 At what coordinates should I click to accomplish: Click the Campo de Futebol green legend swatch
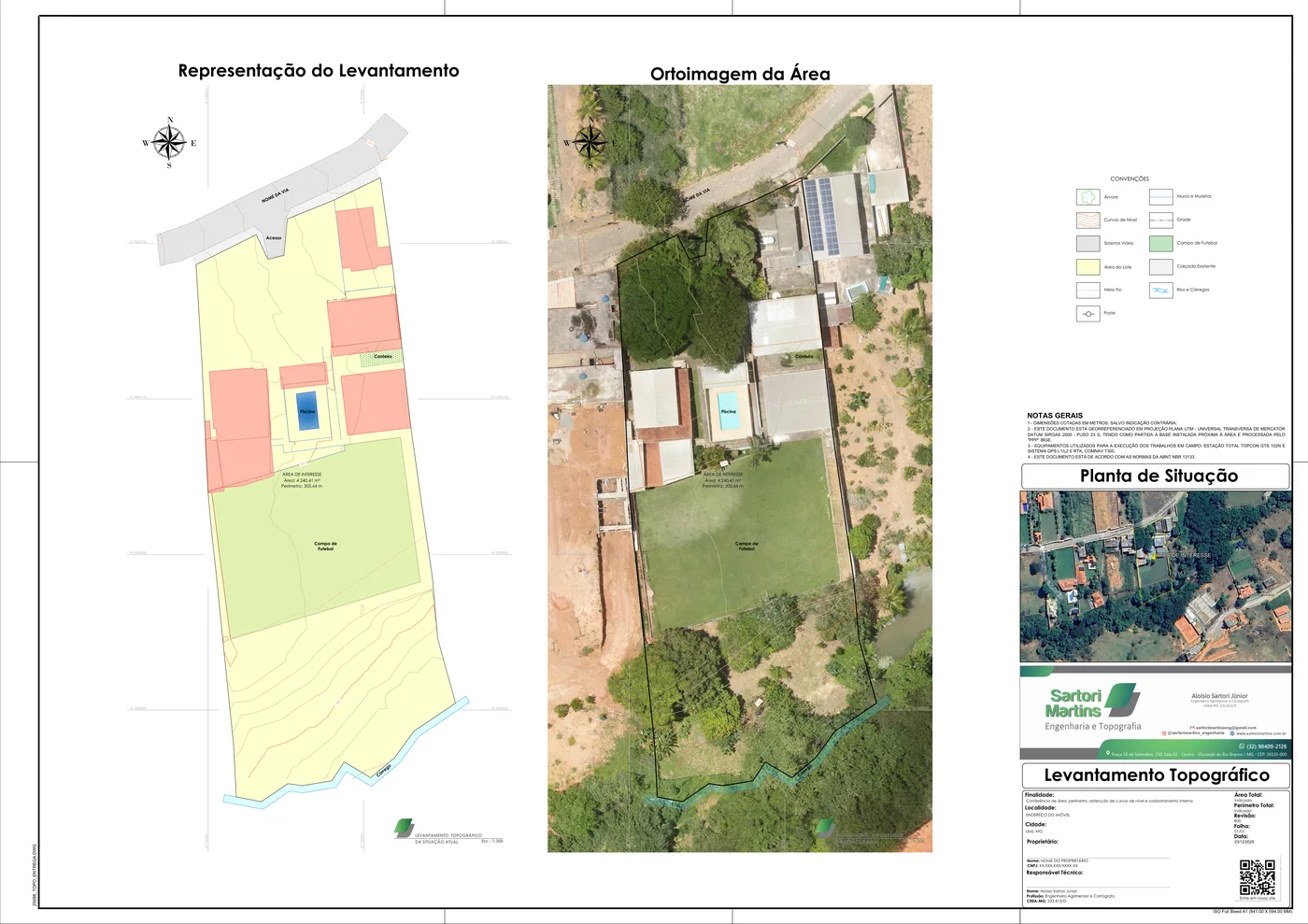pyautogui.click(x=1160, y=243)
